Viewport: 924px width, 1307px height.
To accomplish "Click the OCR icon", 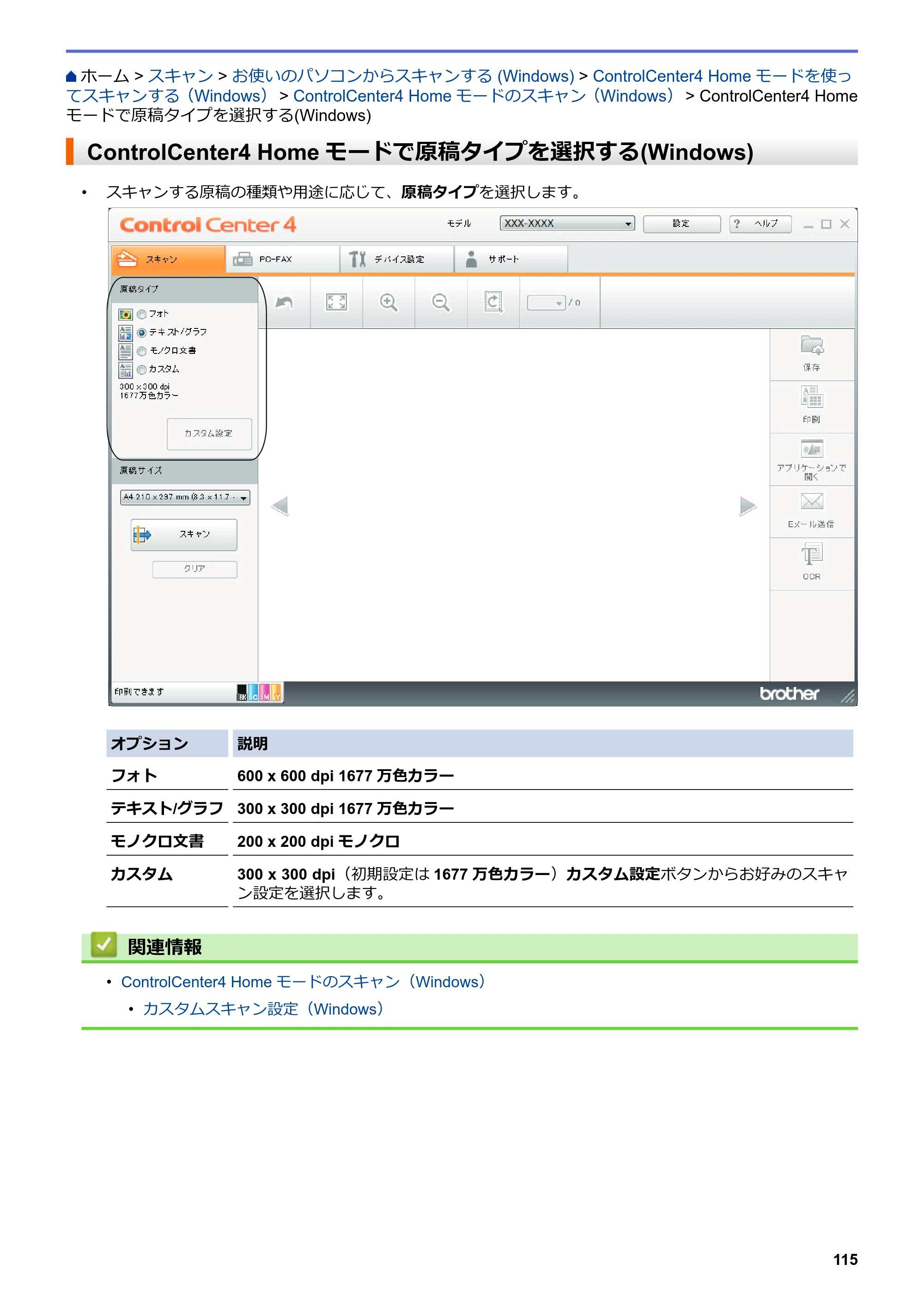I will (x=812, y=554).
